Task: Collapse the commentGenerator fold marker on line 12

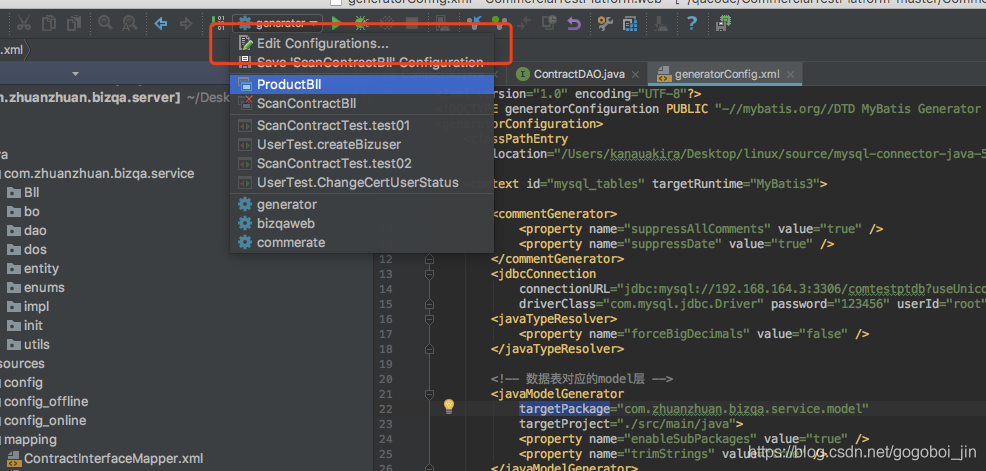Action: click(429, 258)
